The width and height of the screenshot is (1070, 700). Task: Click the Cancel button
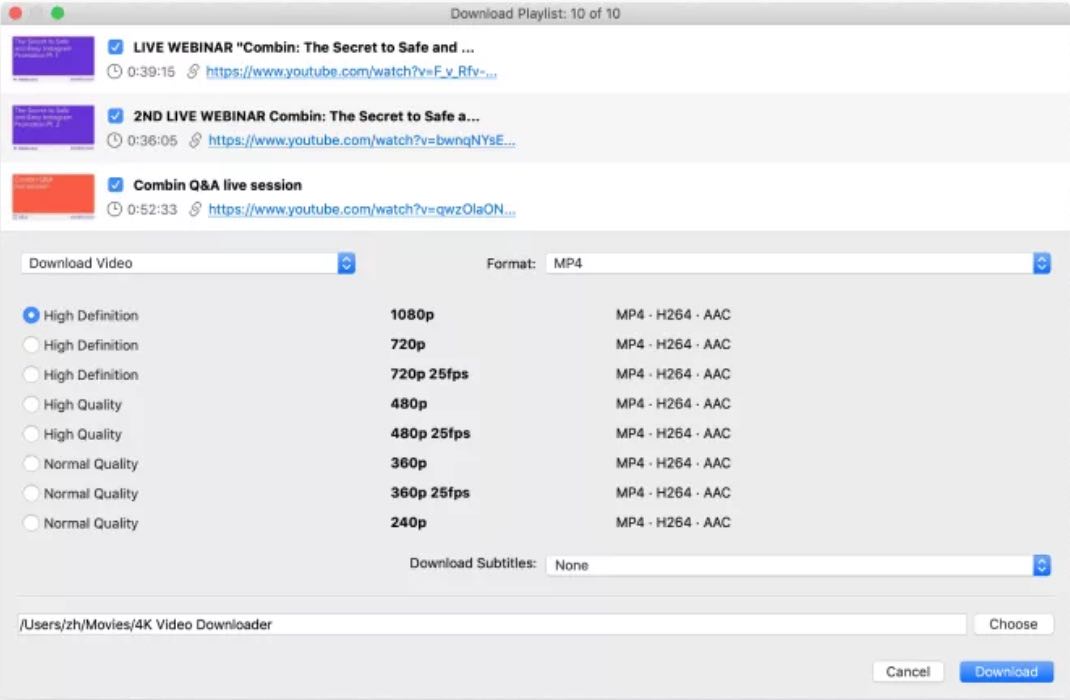pos(907,671)
